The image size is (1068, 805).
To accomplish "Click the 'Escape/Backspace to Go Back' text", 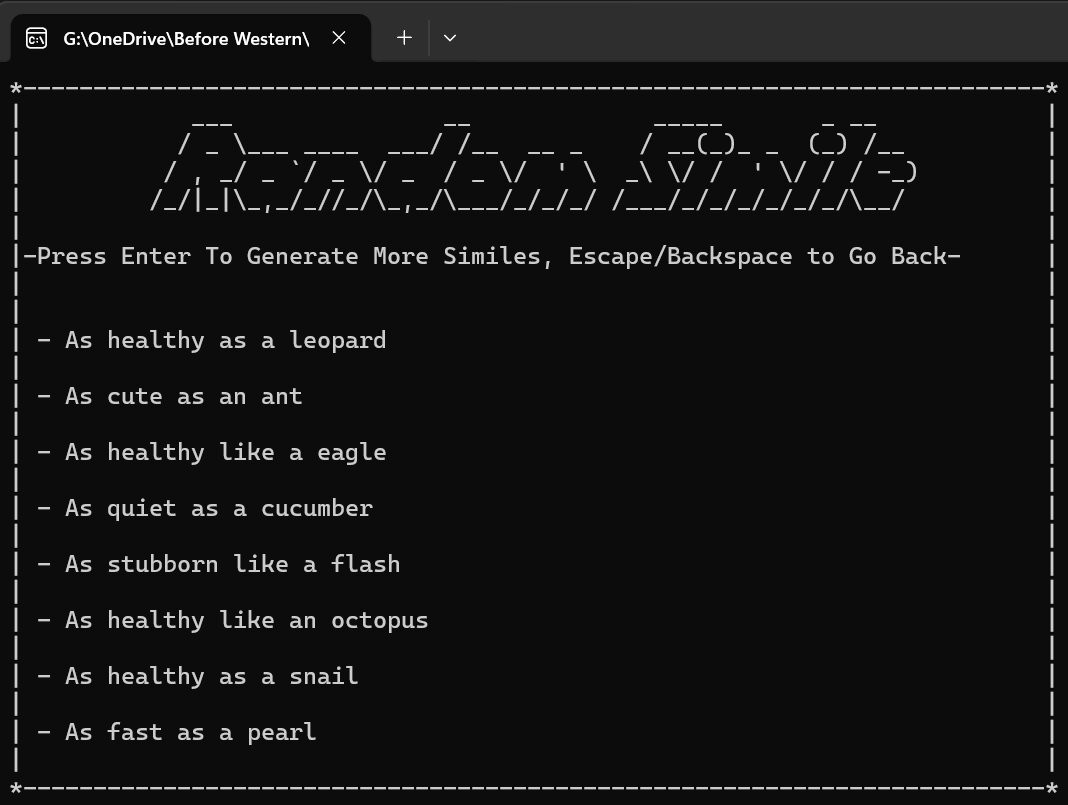I will (764, 256).
